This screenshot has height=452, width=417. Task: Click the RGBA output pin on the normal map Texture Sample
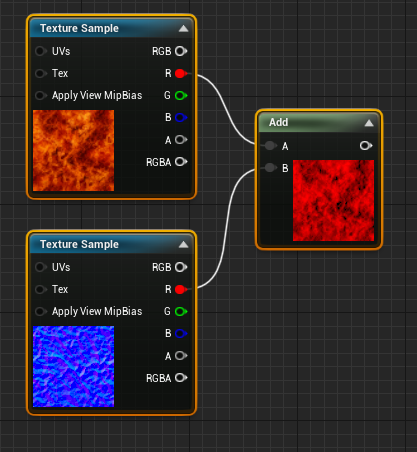coord(181,378)
